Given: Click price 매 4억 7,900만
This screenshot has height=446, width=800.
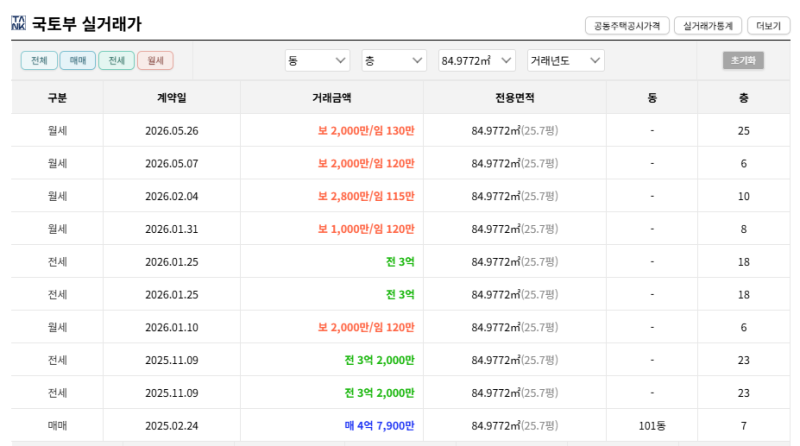Looking at the screenshot, I should coord(380,426).
